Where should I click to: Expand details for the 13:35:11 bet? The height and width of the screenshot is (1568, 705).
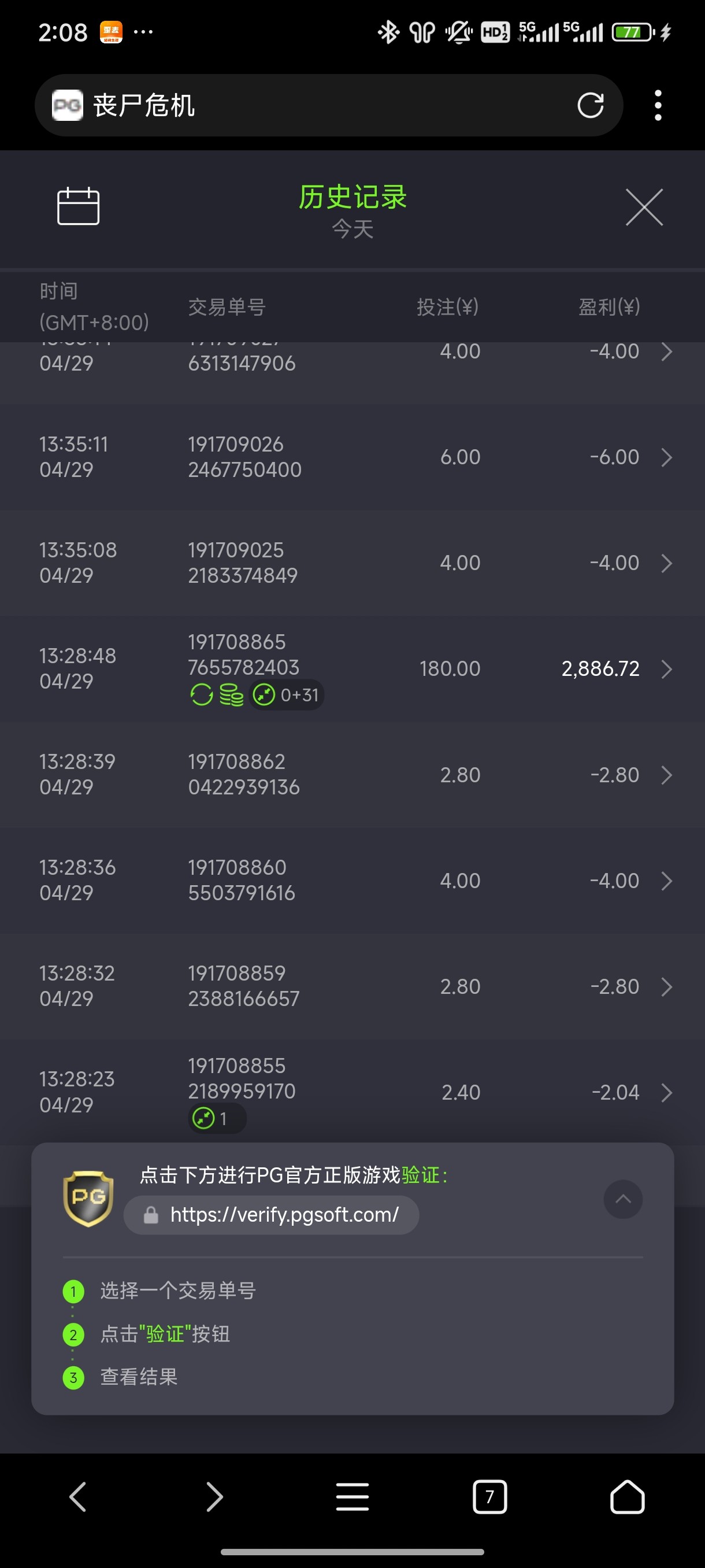(x=667, y=457)
